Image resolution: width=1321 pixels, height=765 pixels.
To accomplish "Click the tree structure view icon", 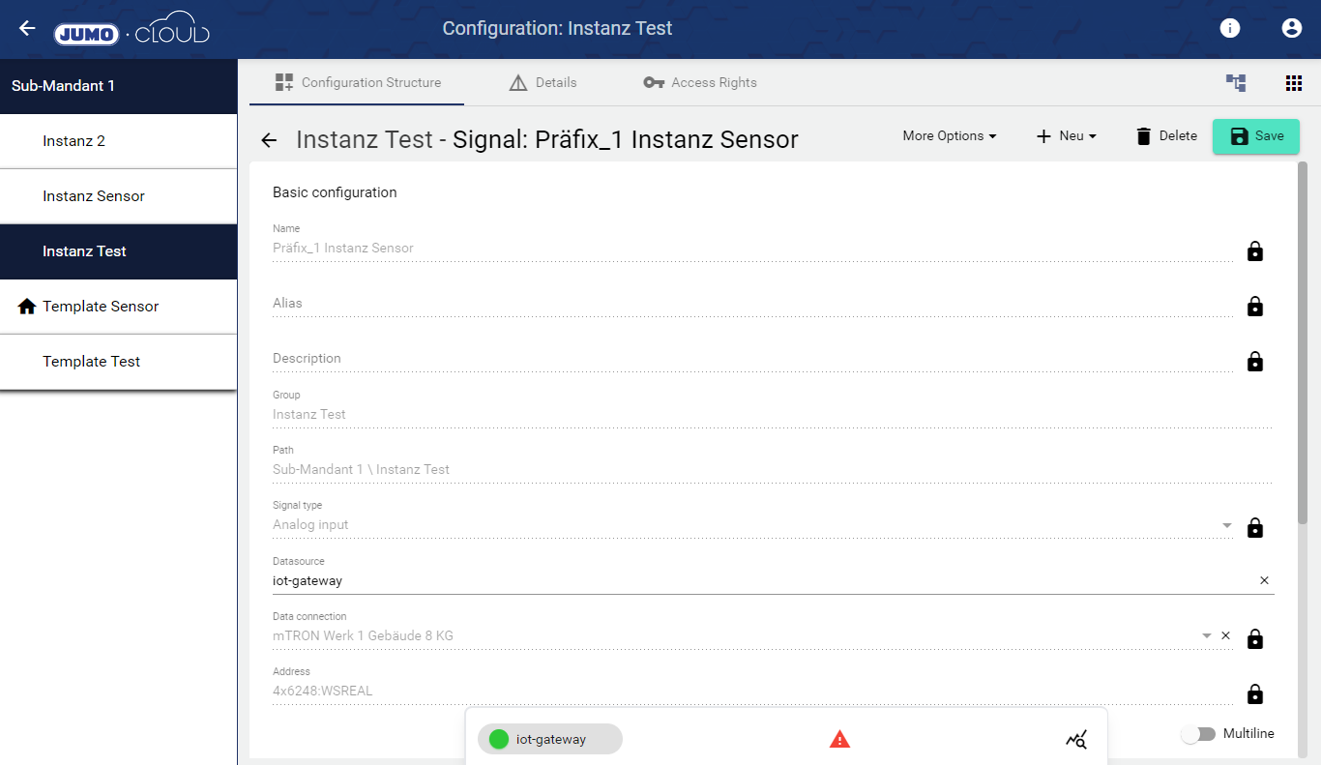I will click(1236, 83).
